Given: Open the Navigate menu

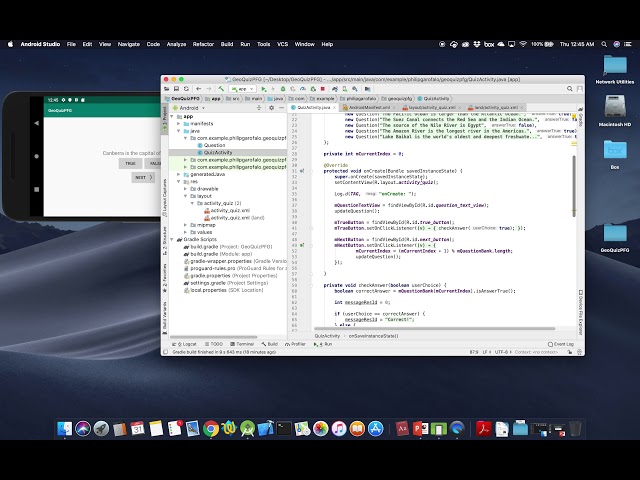Looking at the screenshot, I should (x=129, y=44).
